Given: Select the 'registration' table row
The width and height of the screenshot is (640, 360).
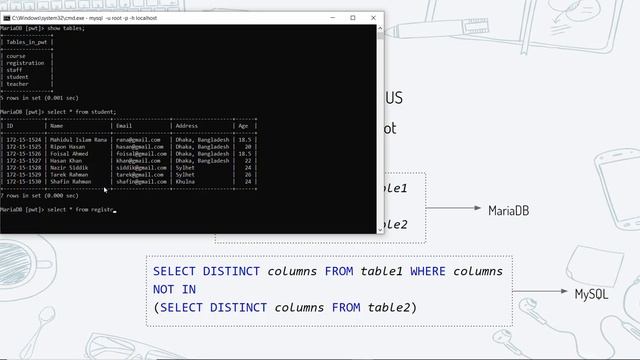Looking at the screenshot, I should click(x=25, y=63).
